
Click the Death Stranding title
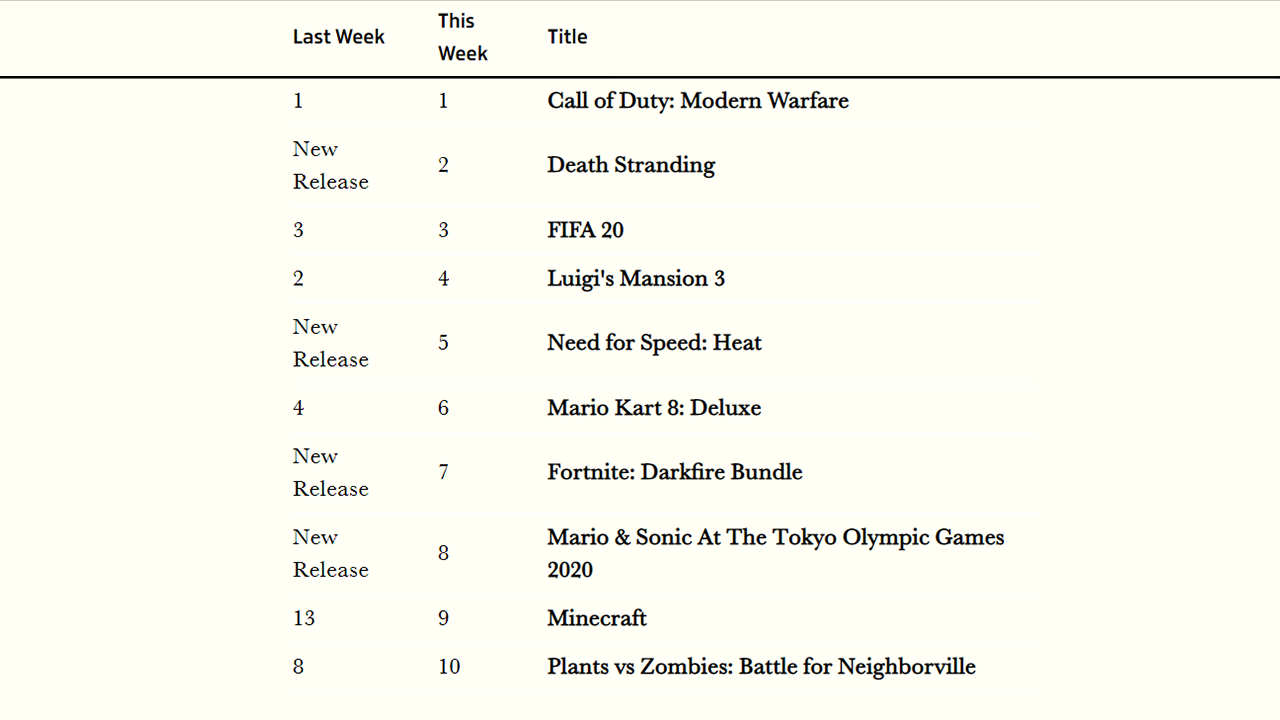(x=631, y=165)
